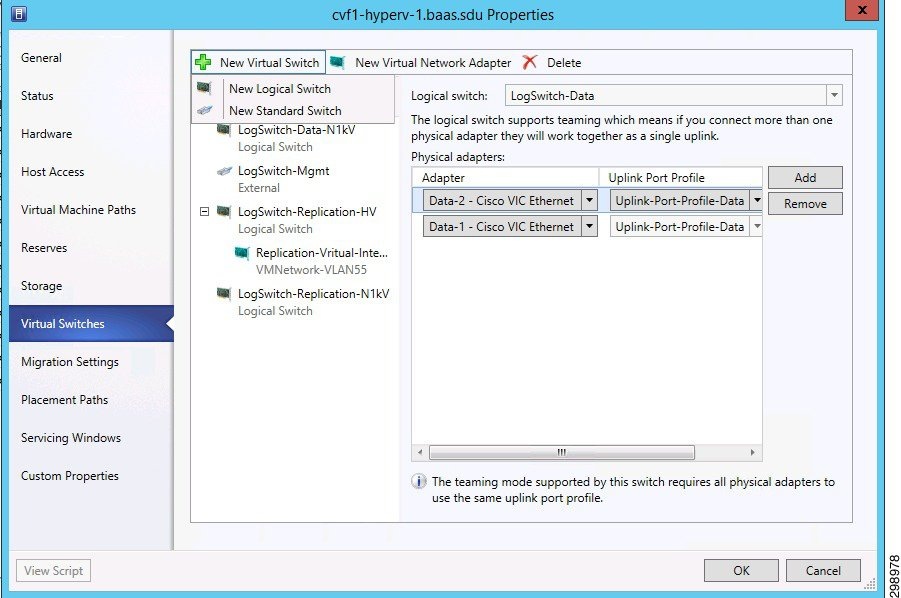901x598 pixels.
Task: Open the Status properties page
Action: pyautogui.click(x=37, y=96)
